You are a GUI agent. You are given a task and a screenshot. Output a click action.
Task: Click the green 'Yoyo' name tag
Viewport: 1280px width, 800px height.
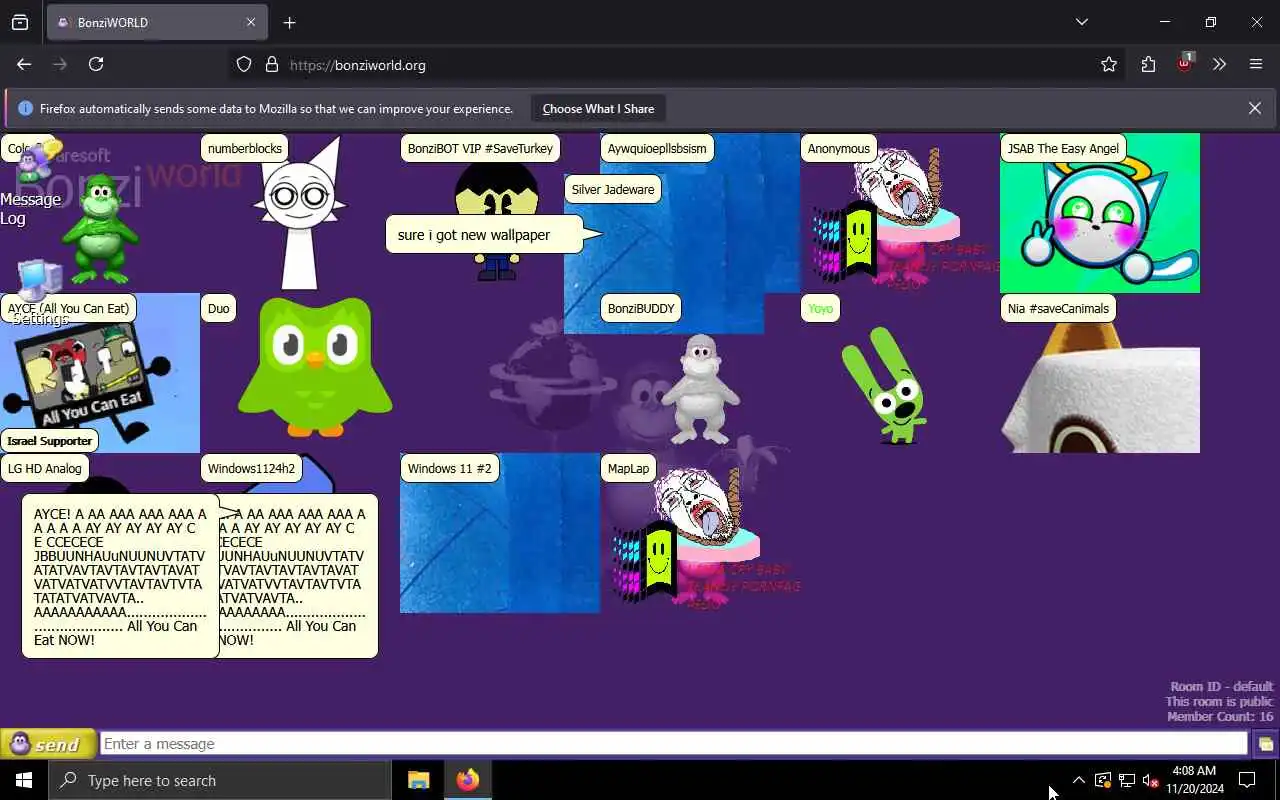820,309
